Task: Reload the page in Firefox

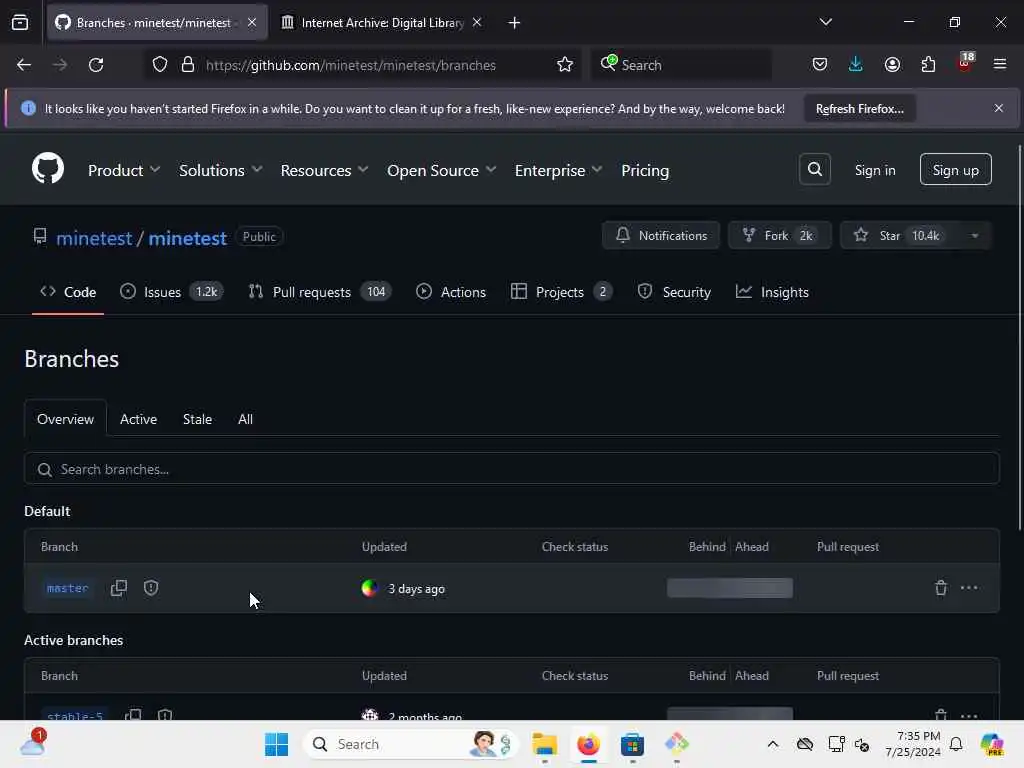Action: coord(96,65)
